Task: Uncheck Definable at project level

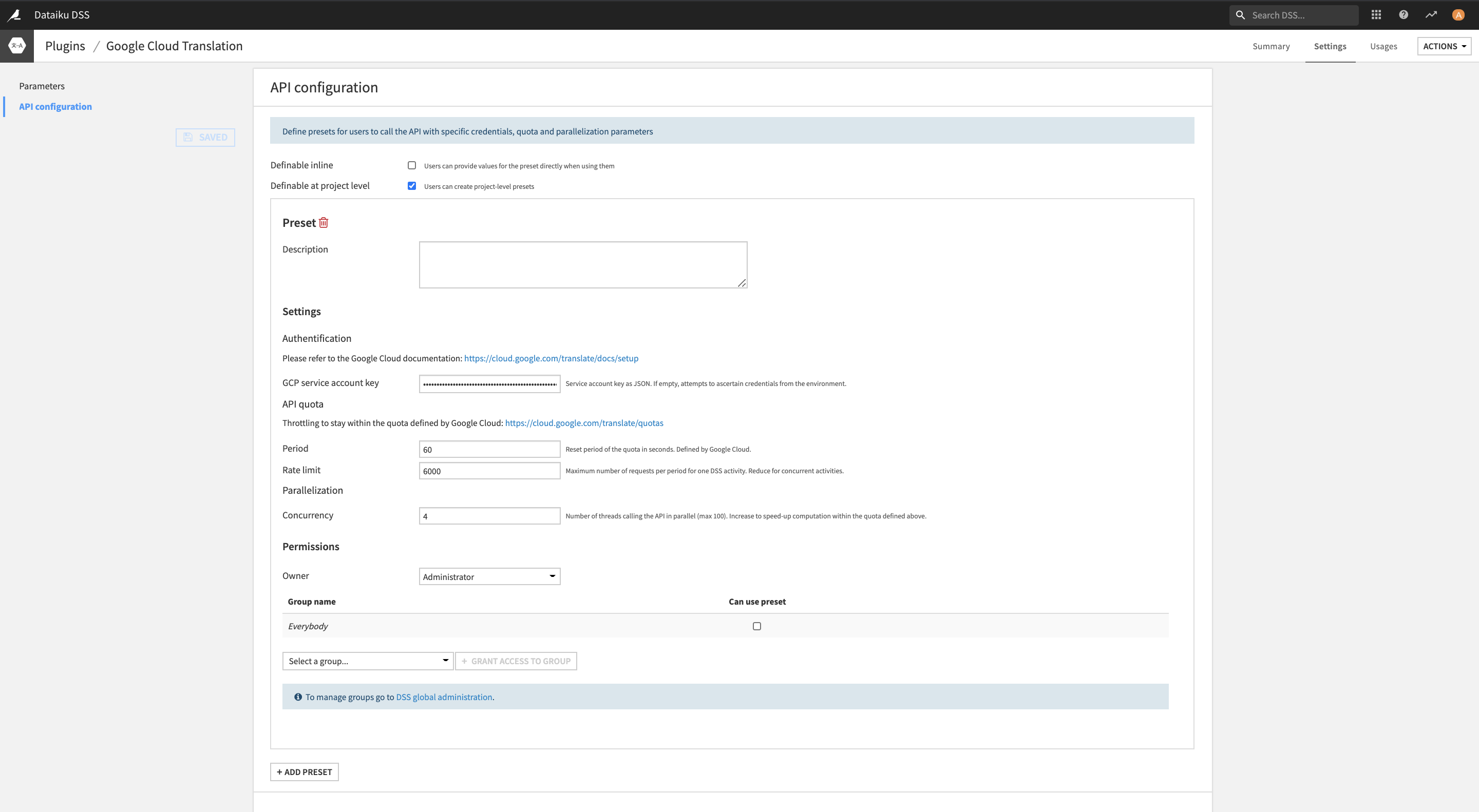Action: [412, 186]
